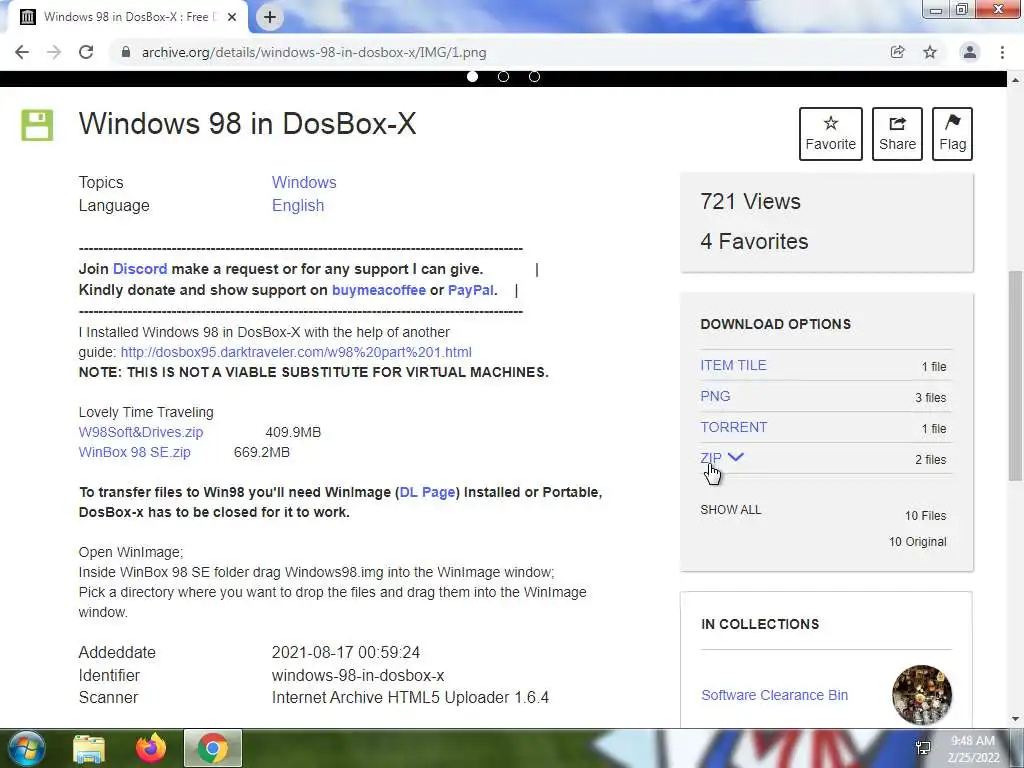1024x768 pixels.
Task: Click the network tray icon
Action: pos(923,748)
